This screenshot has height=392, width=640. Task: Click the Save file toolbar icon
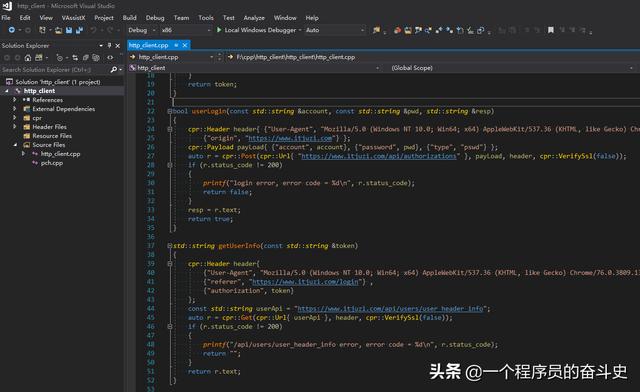pos(69,30)
